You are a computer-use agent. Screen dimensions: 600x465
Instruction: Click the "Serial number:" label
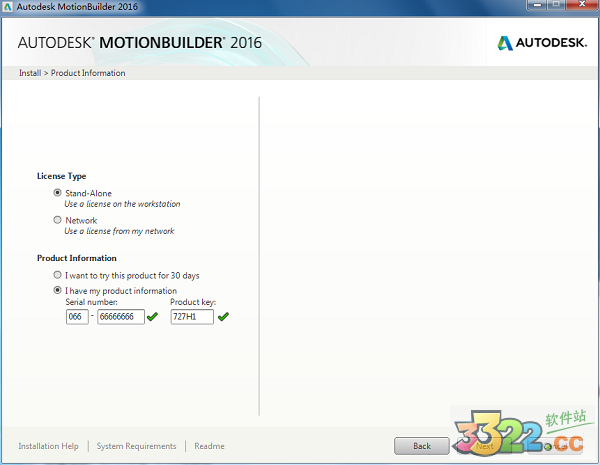pos(91,302)
